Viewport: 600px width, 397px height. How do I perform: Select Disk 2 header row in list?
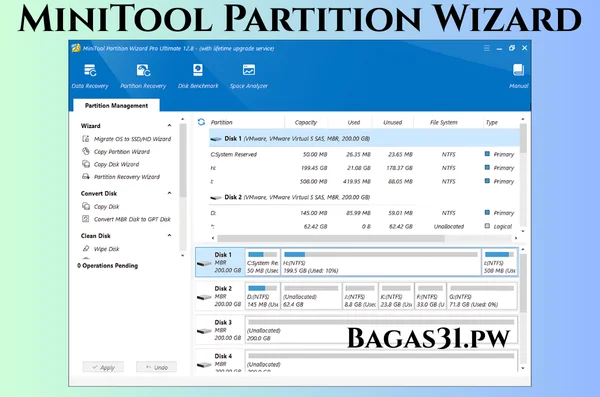364,198
